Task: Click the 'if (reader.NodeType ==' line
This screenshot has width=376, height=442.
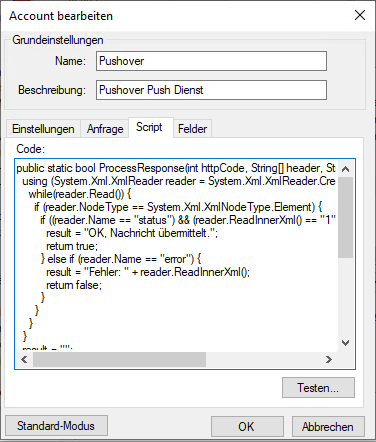Action: tap(178, 207)
